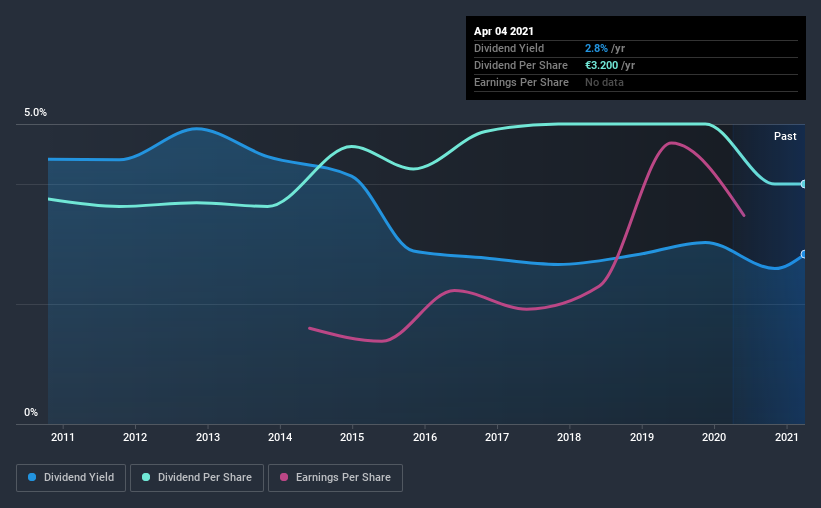Click the 2018 x-axis label
Image resolution: width=821 pixels, height=508 pixels.
569,437
